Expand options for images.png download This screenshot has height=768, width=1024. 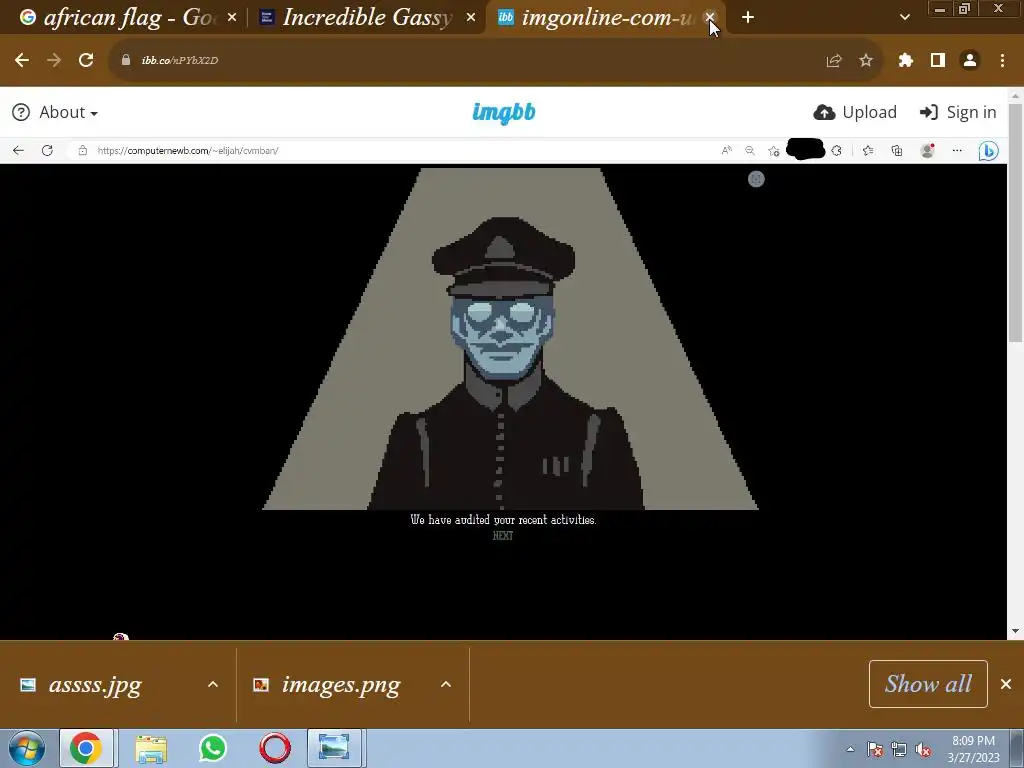coord(446,684)
